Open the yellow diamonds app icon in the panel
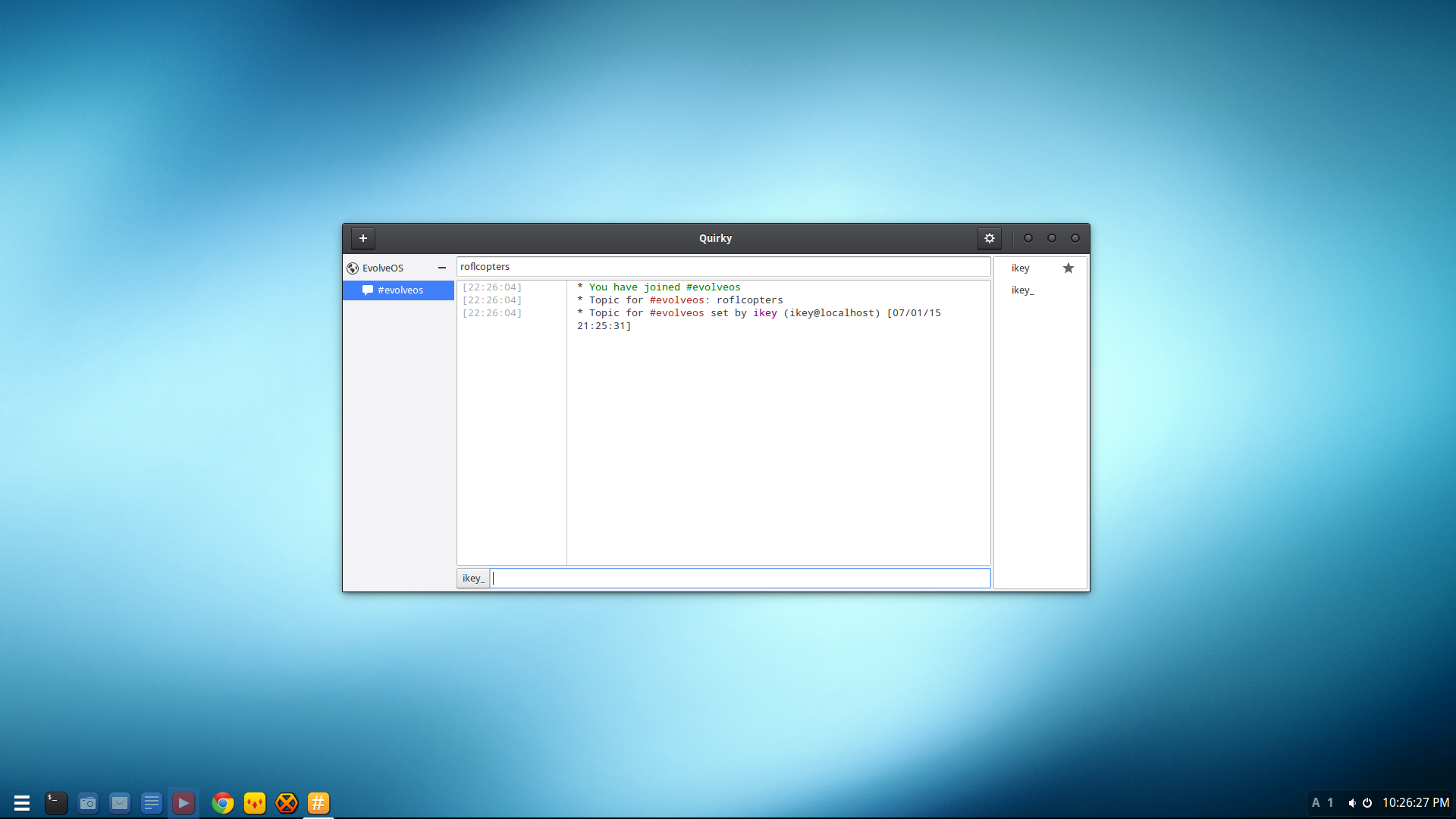The image size is (1456, 819). coord(255,803)
